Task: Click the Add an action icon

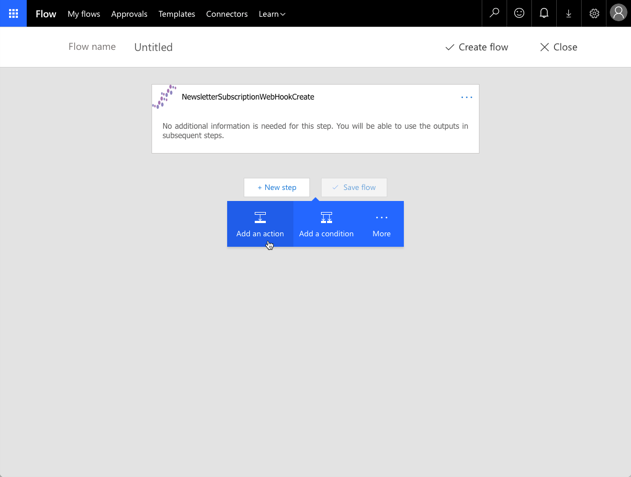Action: (260, 218)
